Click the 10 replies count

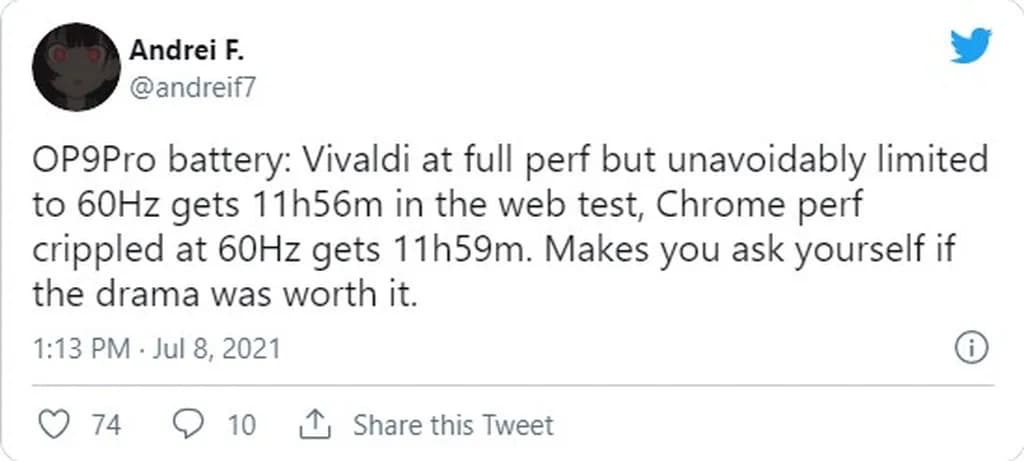pos(241,426)
